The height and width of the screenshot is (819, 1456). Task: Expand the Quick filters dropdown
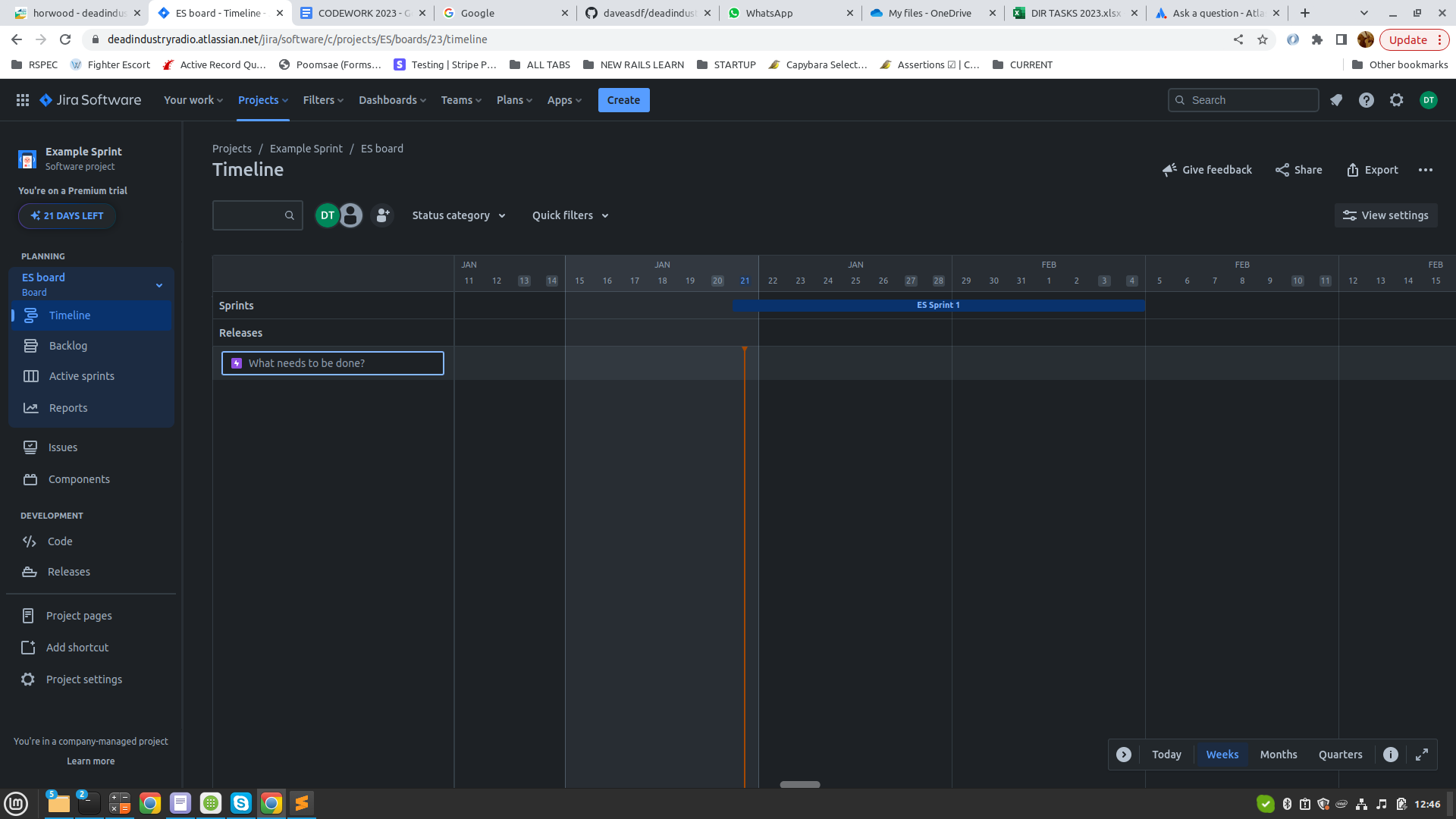point(570,215)
